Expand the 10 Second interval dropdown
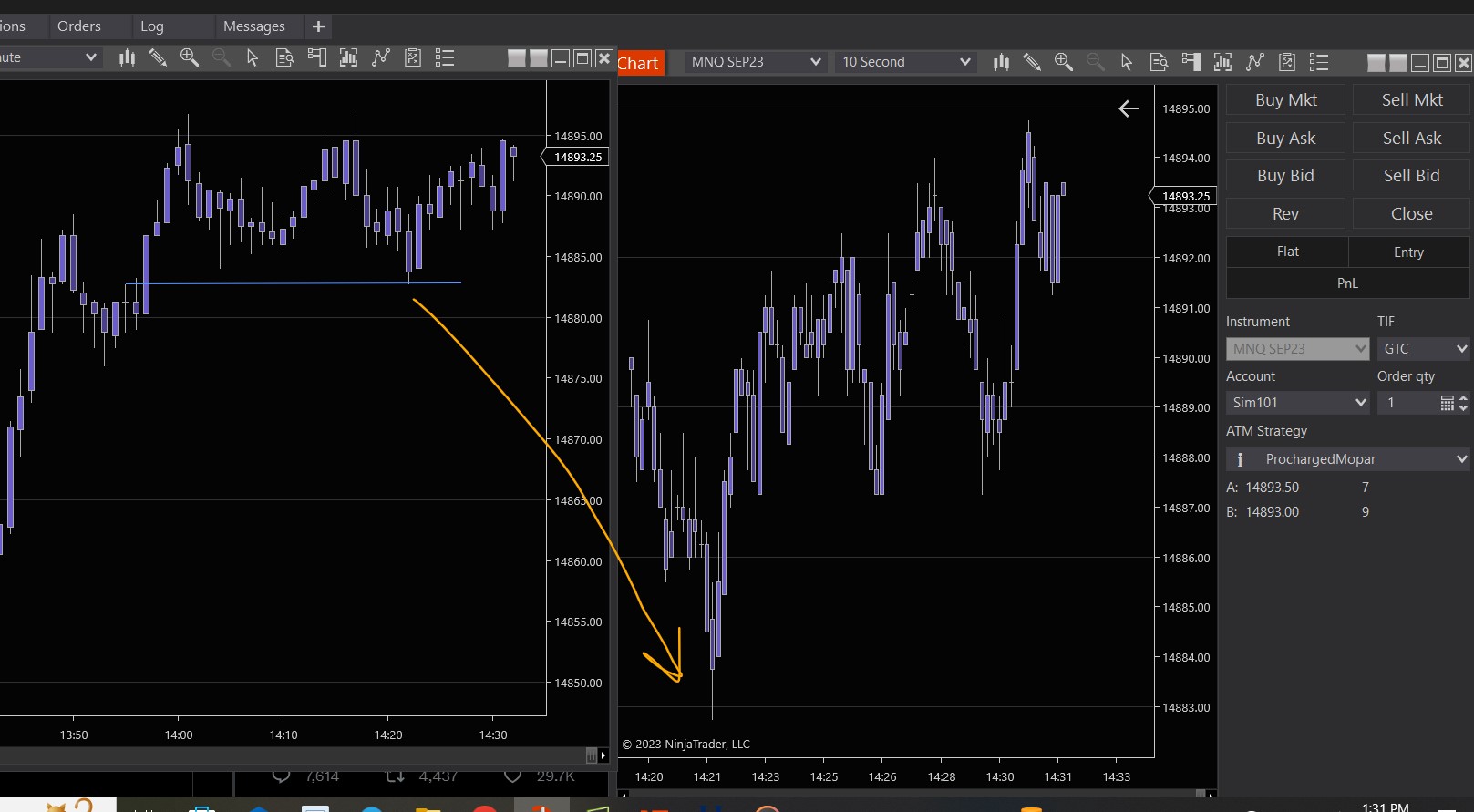Image resolution: width=1474 pixels, height=812 pixels. pyautogui.click(x=905, y=62)
